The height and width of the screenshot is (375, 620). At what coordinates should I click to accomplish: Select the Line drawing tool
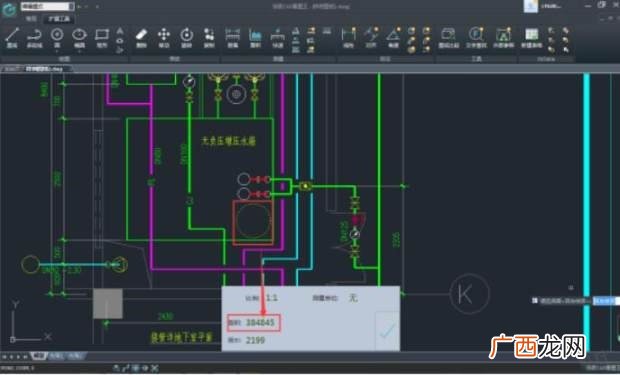(12, 38)
